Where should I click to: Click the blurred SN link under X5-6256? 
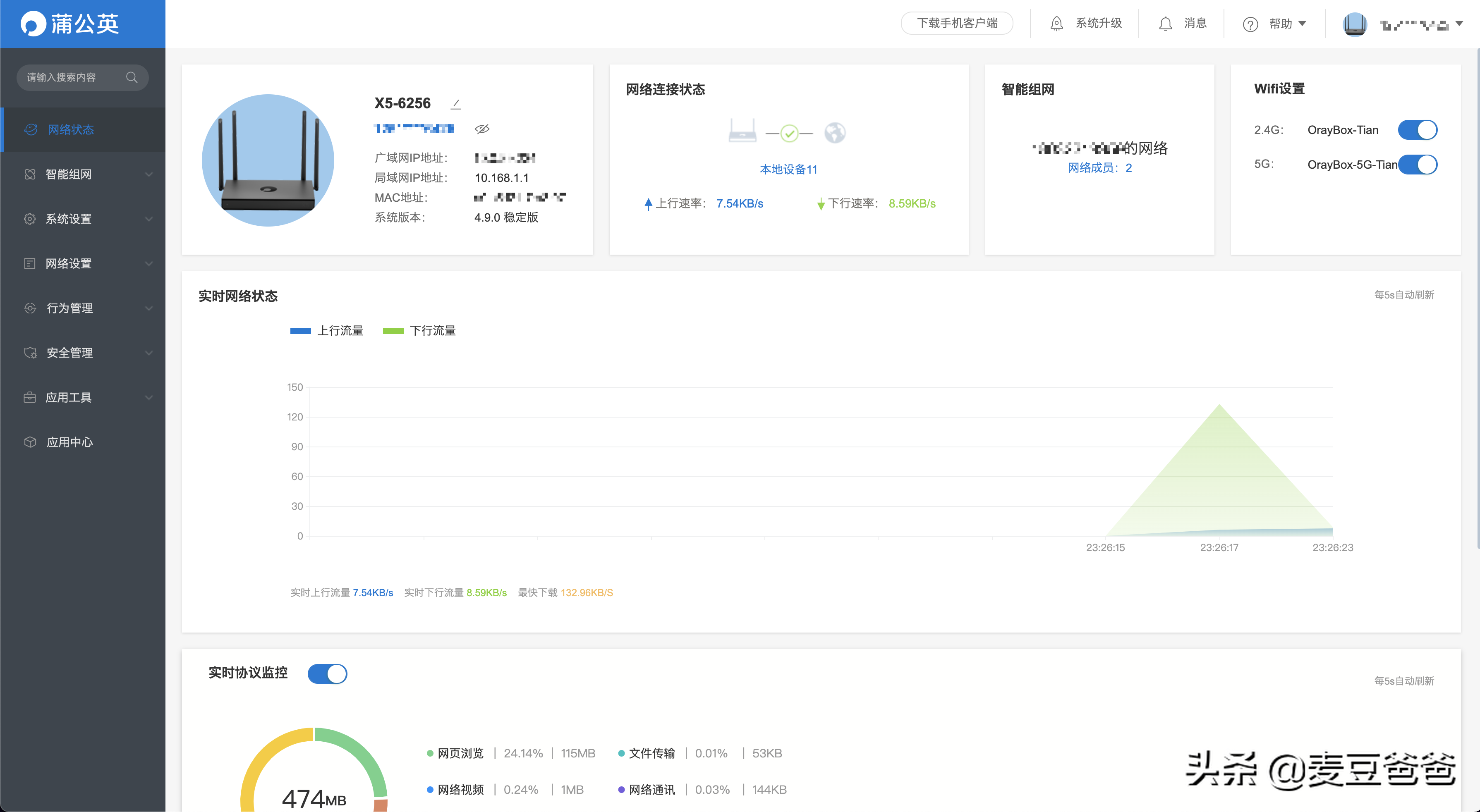tap(414, 129)
